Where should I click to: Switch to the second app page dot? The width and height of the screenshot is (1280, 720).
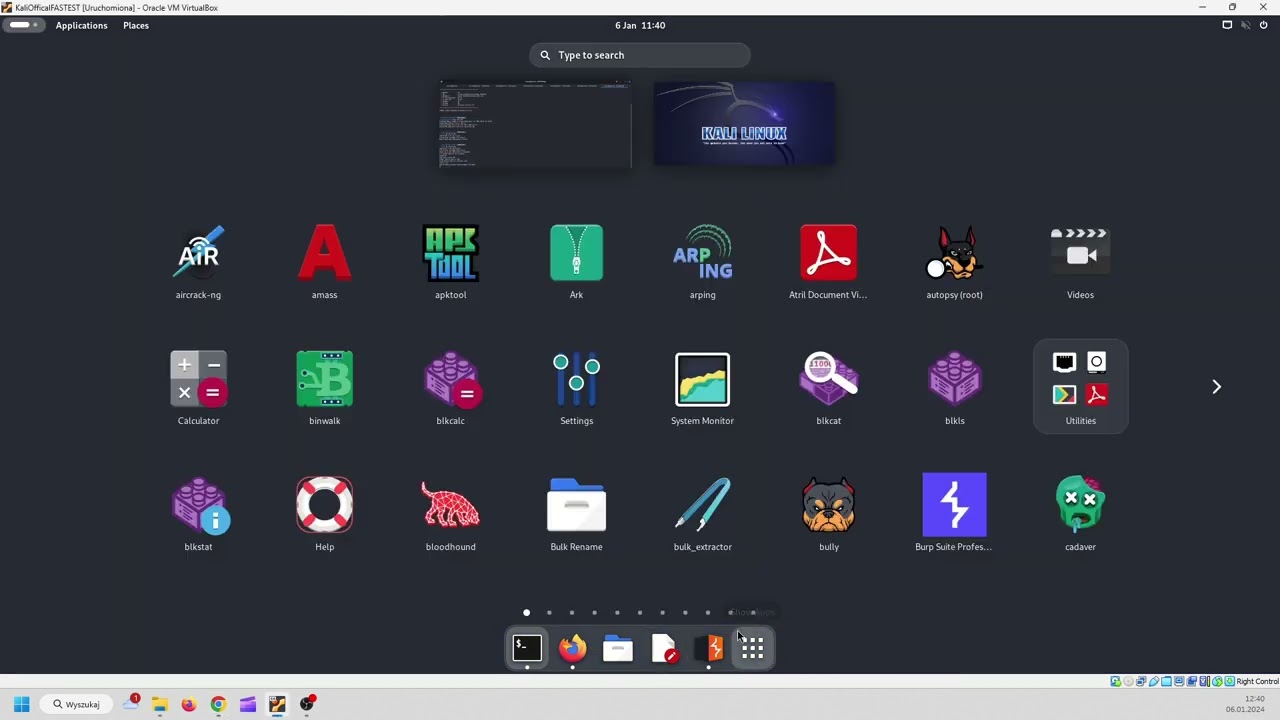(549, 612)
